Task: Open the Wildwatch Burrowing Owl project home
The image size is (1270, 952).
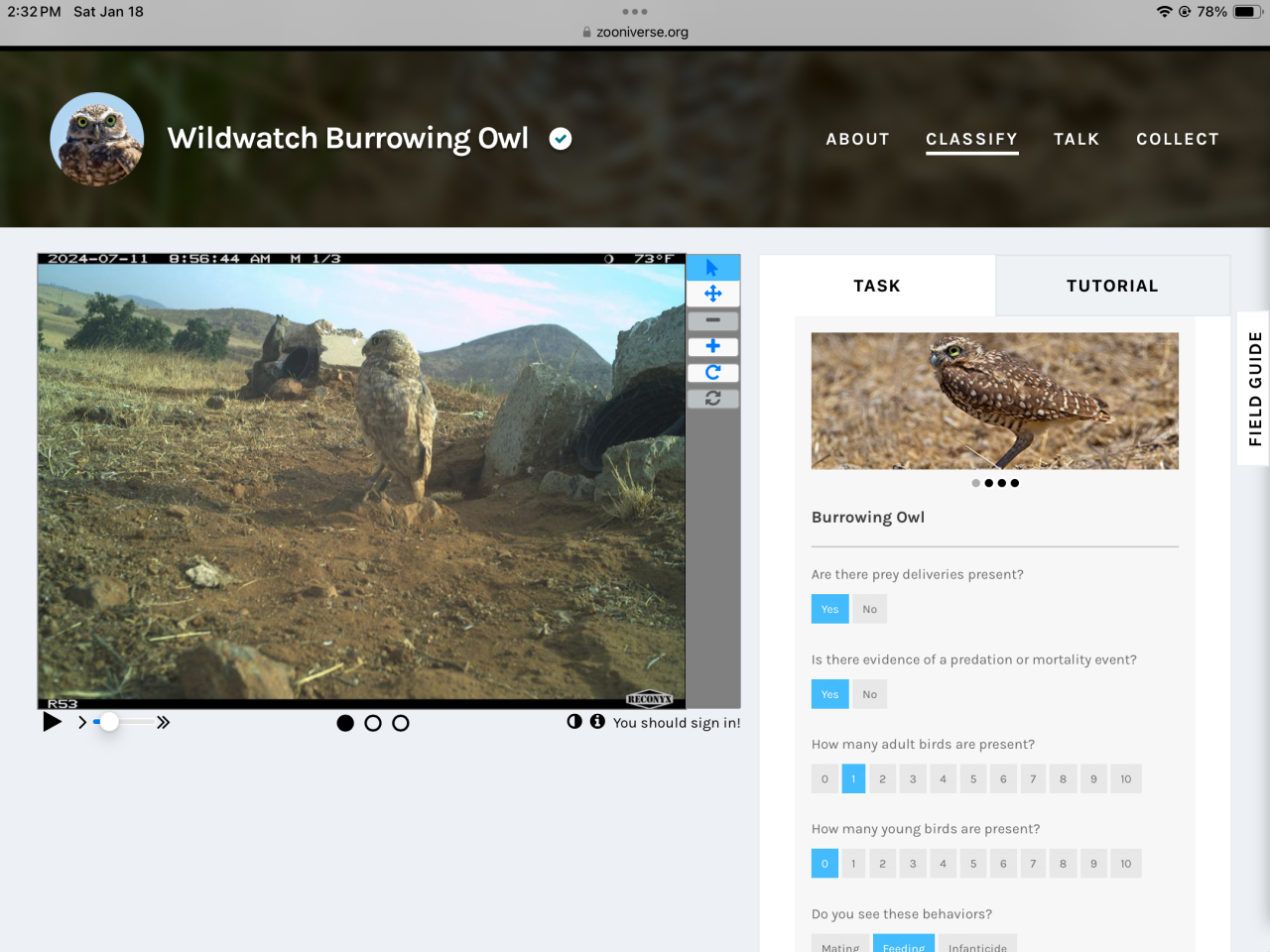Action: (347, 138)
